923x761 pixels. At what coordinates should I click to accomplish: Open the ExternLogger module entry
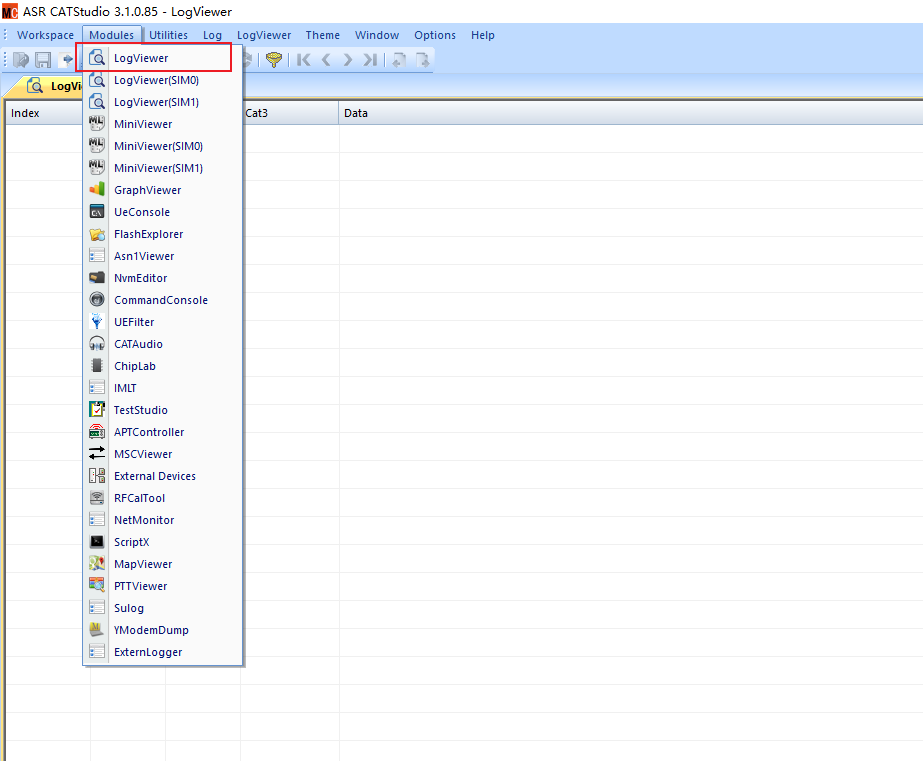tap(163, 652)
